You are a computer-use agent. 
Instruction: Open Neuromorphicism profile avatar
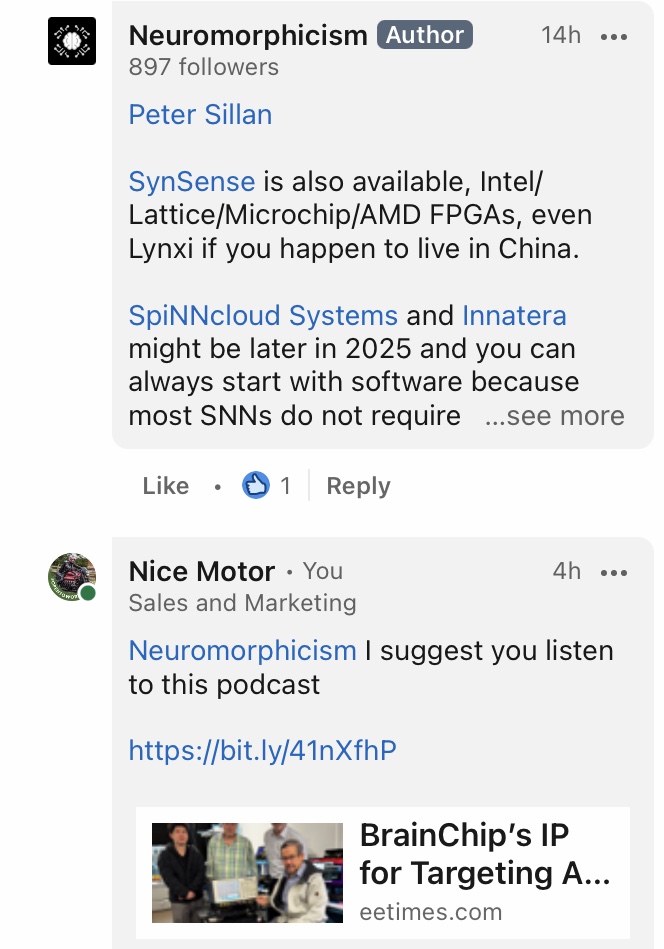72,41
